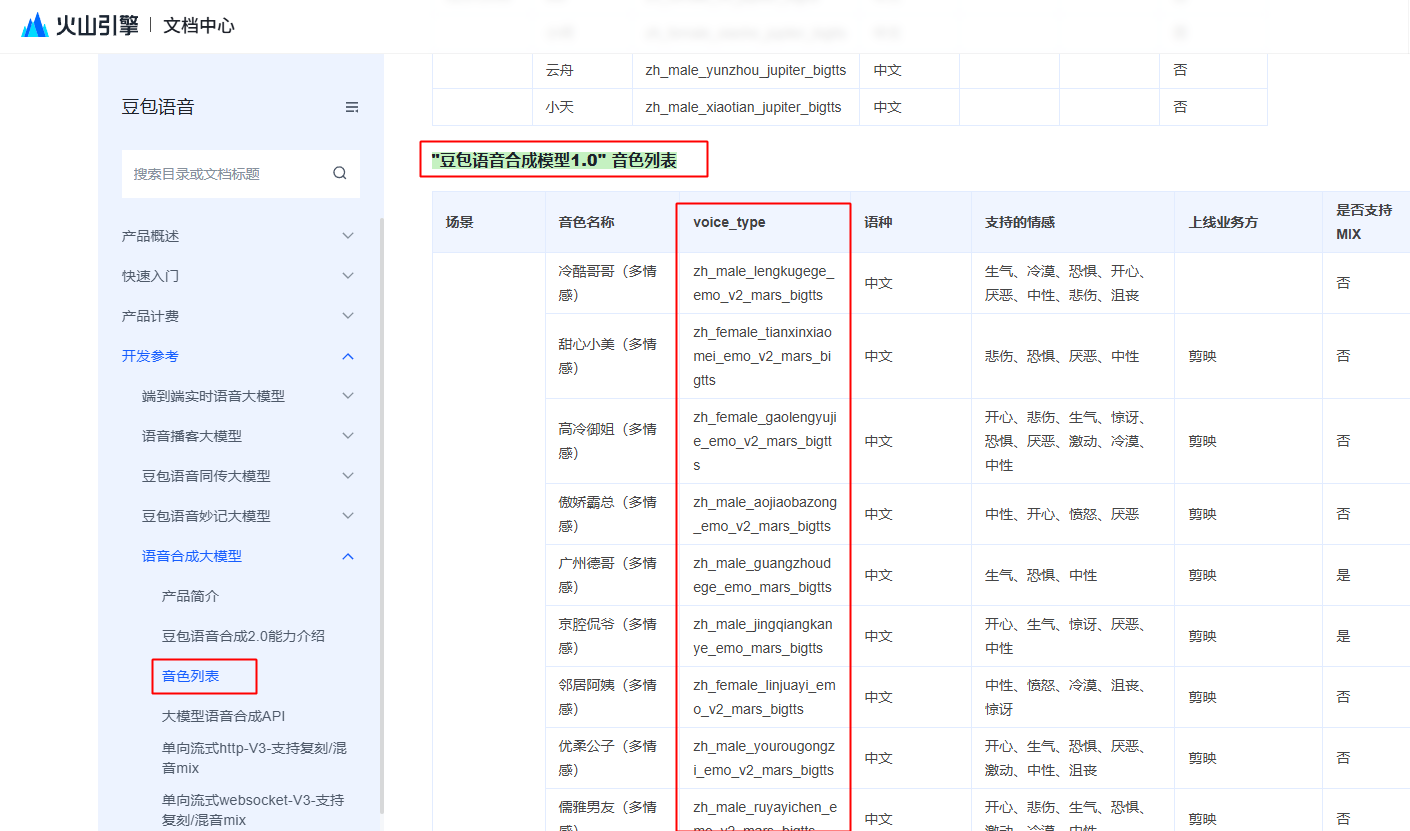Open the 产品简介 page
Viewport: 1410px width, 831px height.
pyautogui.click(x=190, y=596)
